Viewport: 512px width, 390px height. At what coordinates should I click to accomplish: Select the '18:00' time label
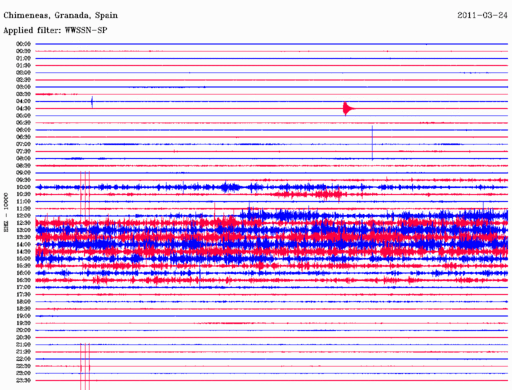click(x=23, y=302)
